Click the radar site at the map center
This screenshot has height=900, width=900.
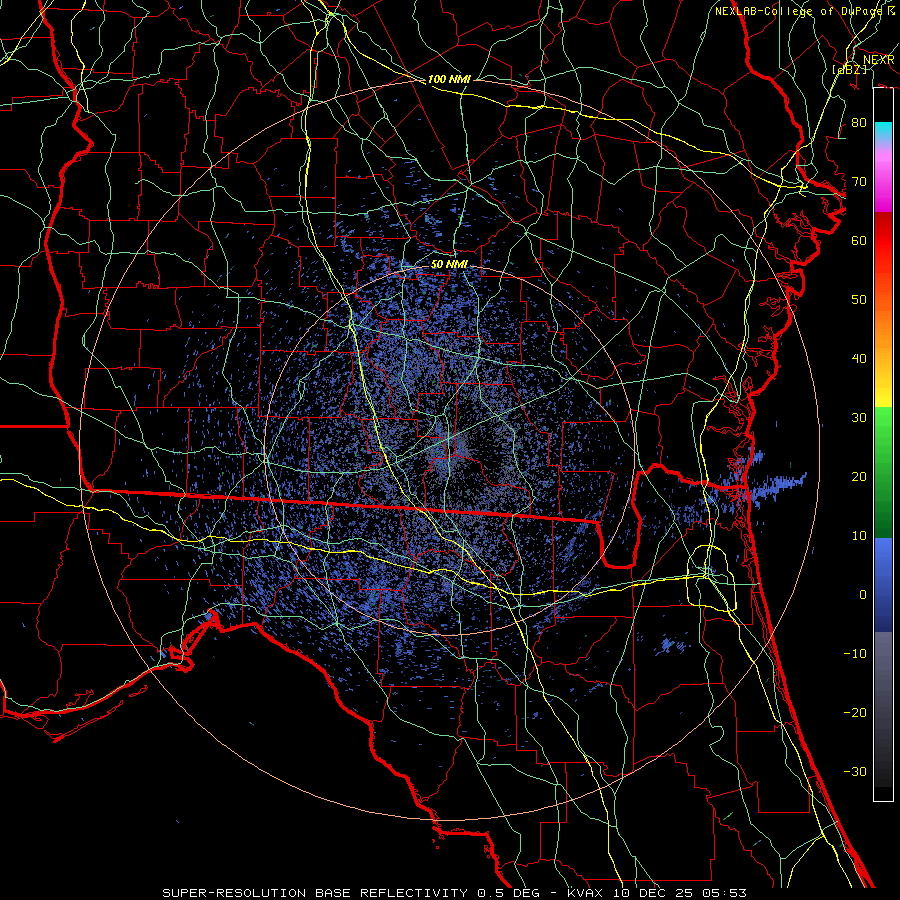[449, 452]
